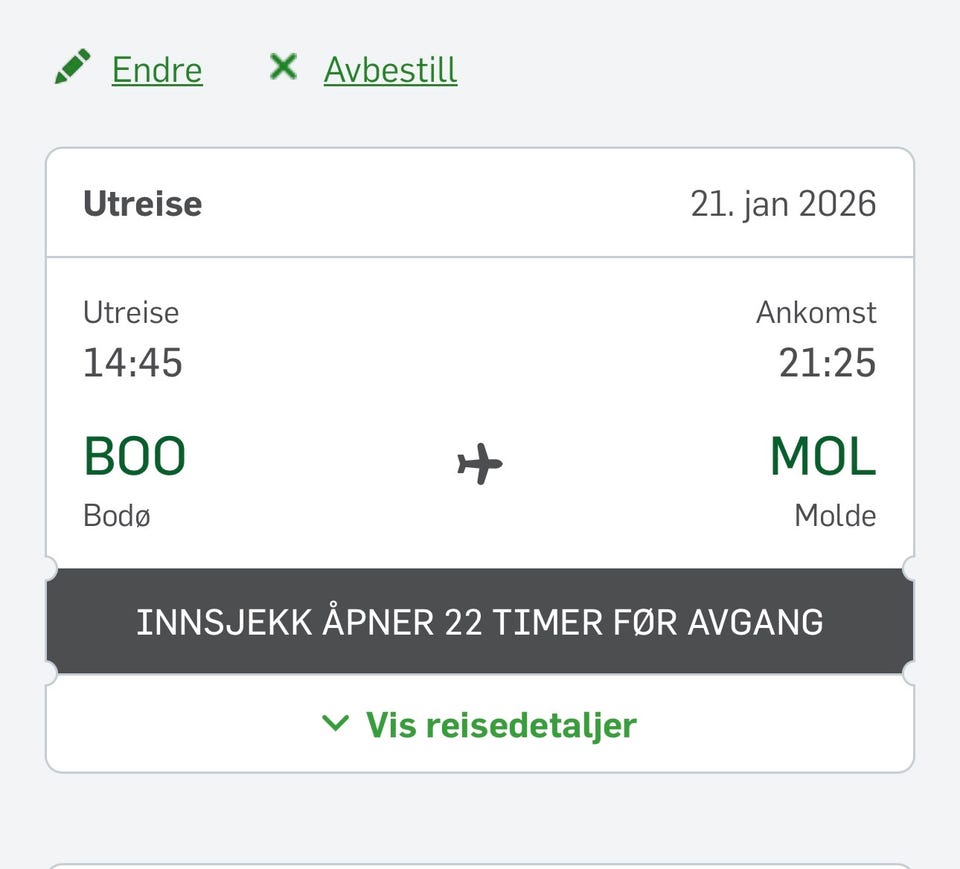The image size is (960, 869).
Task: Click the Innsjekk åpner 22 timer banner
Action: click(480, 622)
